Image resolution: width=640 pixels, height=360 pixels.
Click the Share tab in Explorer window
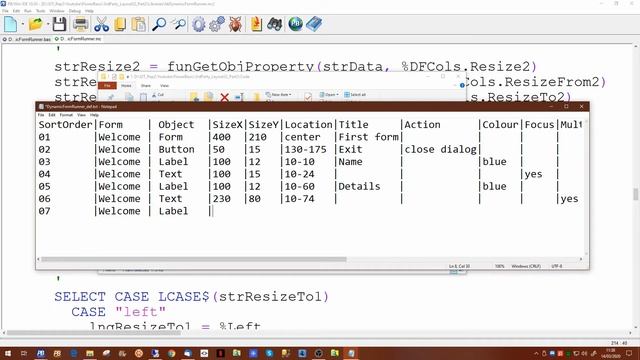point(146,86)
